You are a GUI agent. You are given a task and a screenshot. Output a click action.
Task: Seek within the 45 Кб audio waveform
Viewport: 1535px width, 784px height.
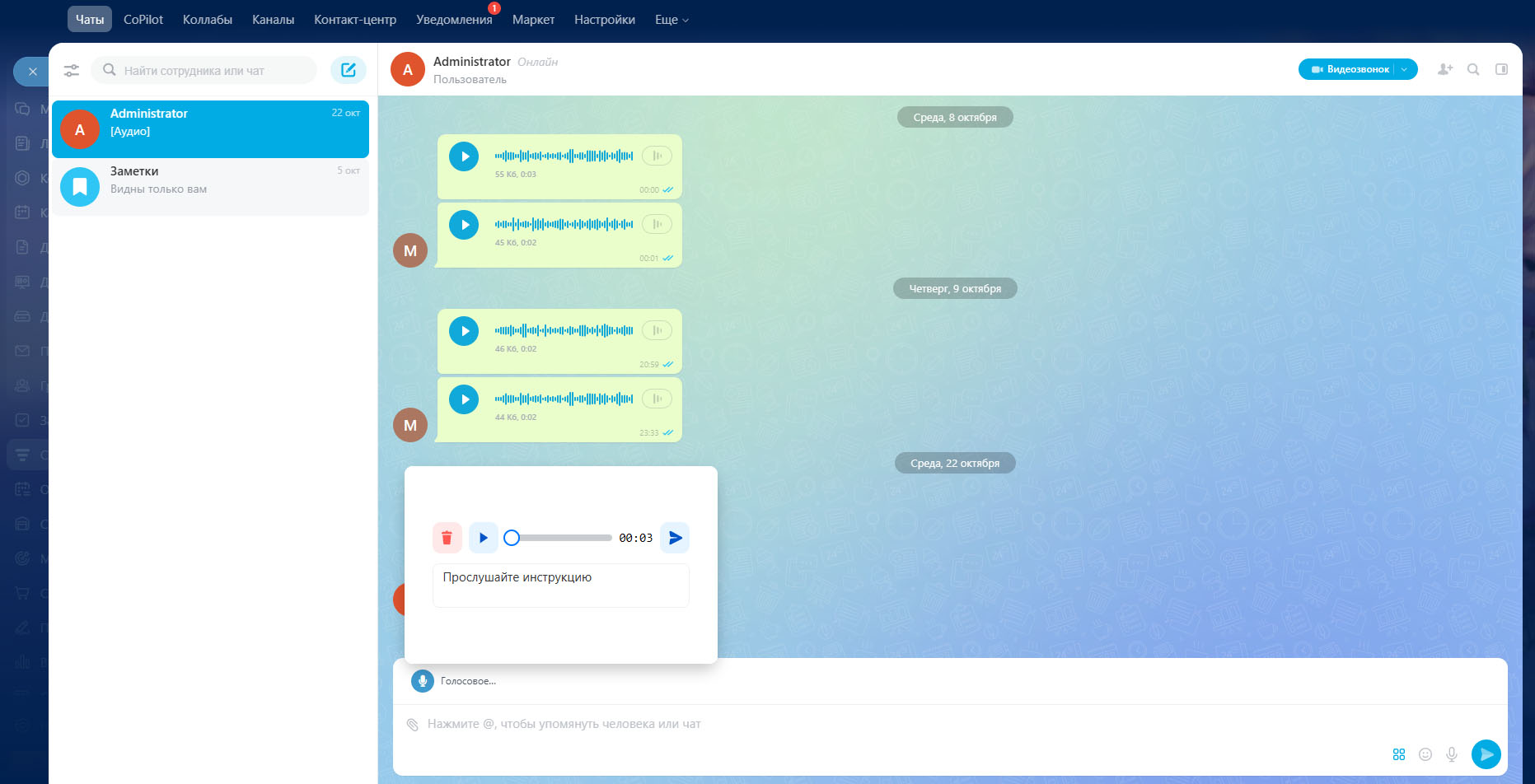[564, 224]
